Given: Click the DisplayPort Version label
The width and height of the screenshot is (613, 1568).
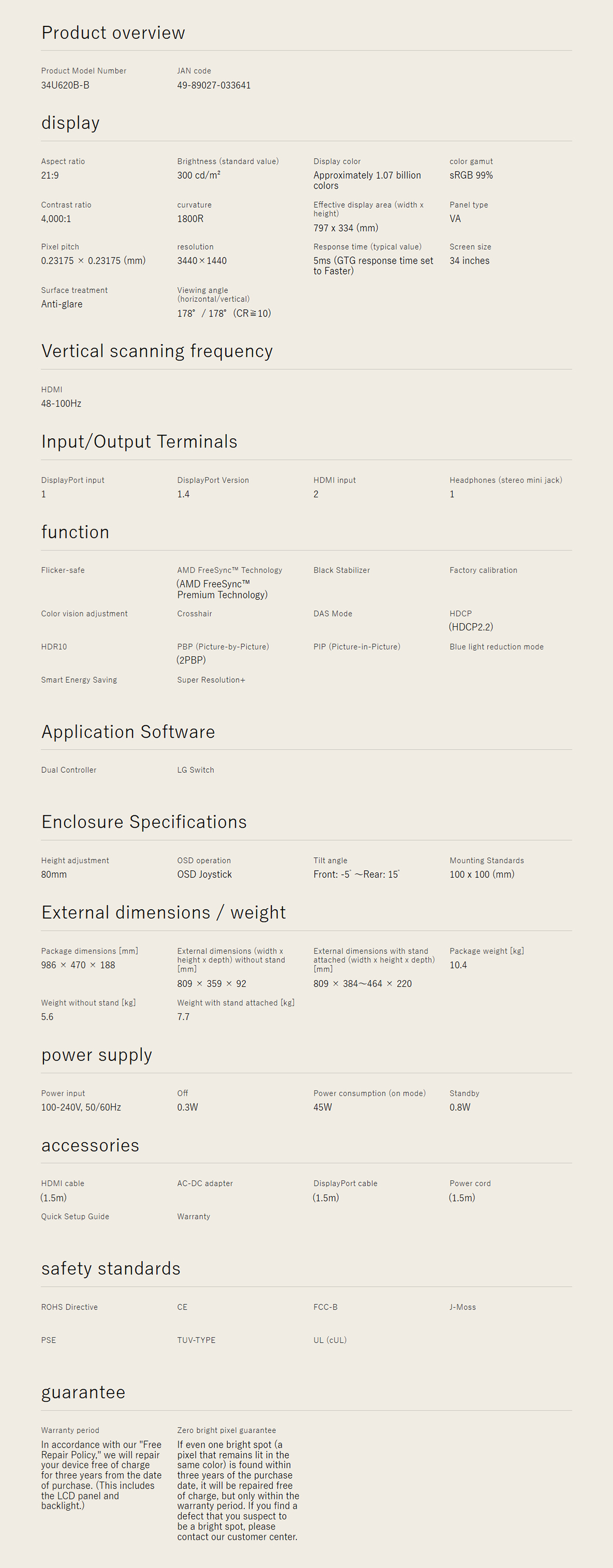Looking at the screenshot, I should 213,480.
